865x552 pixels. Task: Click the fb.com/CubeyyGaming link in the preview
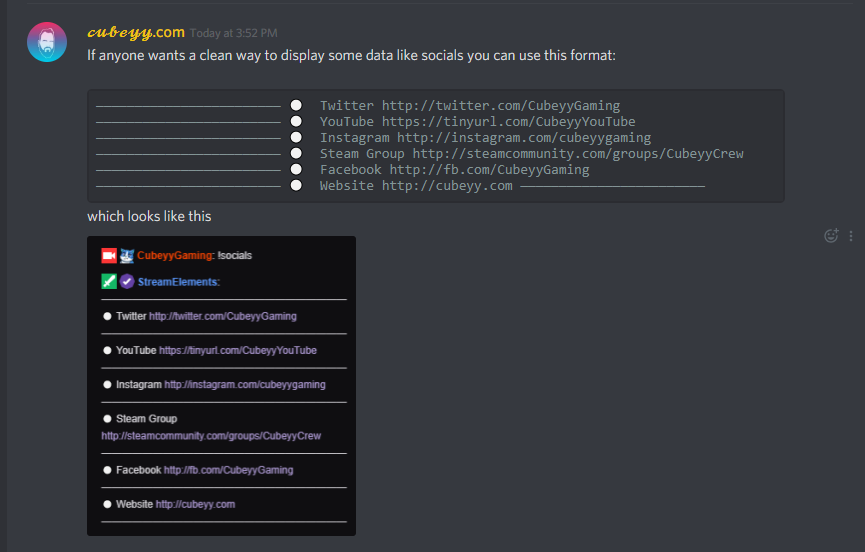[x=228, y=470]
